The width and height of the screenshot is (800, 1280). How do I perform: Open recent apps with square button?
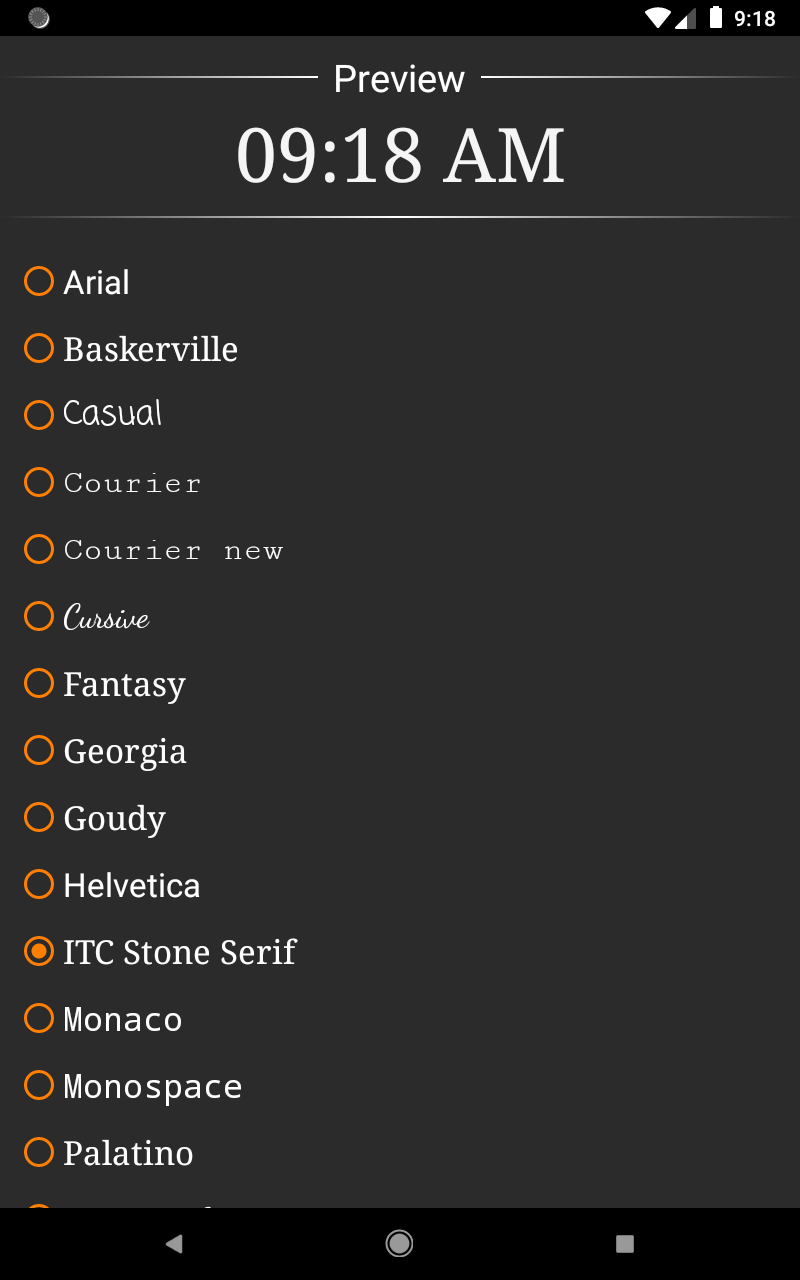[x=625, y=1244]
